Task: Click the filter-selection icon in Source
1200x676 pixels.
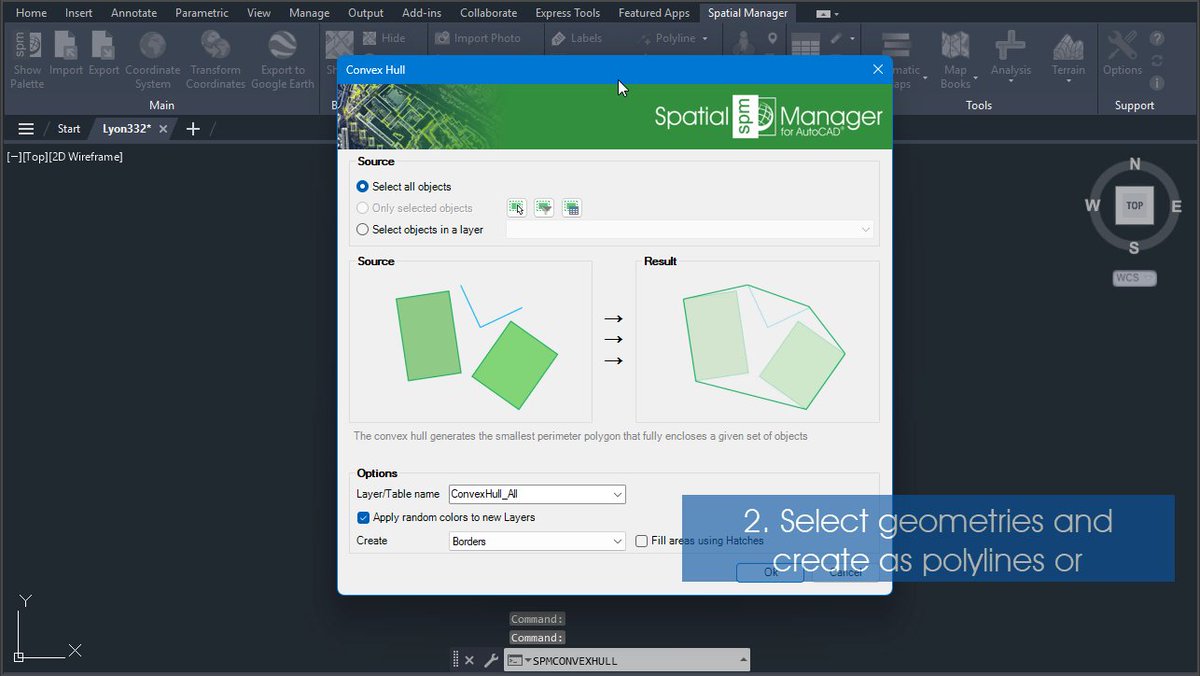Action: [544, 208]
